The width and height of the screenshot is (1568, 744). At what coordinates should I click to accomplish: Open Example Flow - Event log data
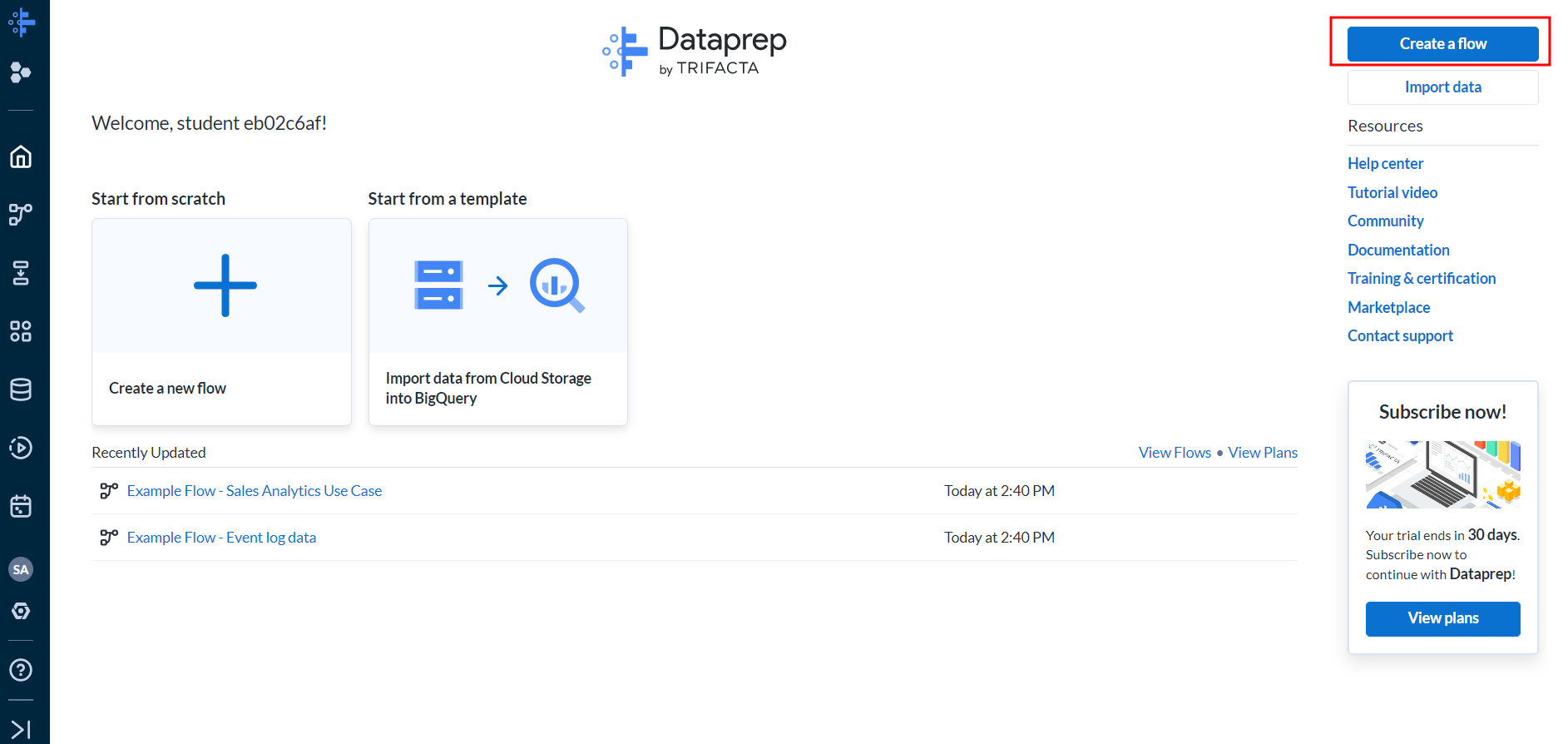(x=221, y=538)
